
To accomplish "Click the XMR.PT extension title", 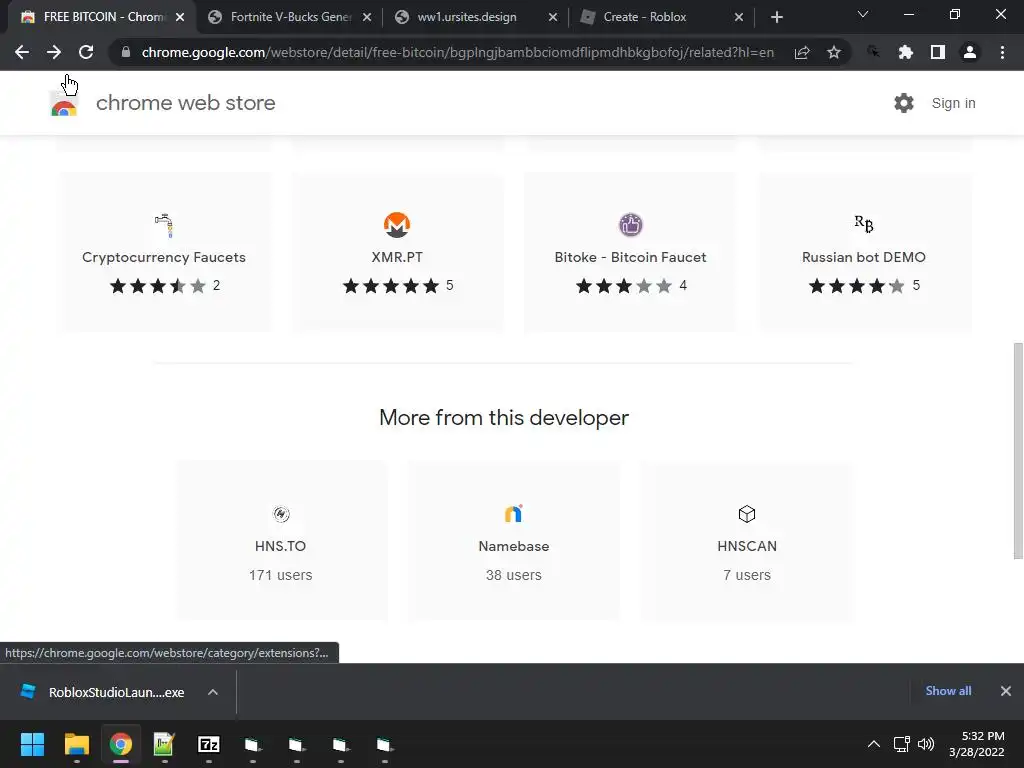I will [396, 257].
